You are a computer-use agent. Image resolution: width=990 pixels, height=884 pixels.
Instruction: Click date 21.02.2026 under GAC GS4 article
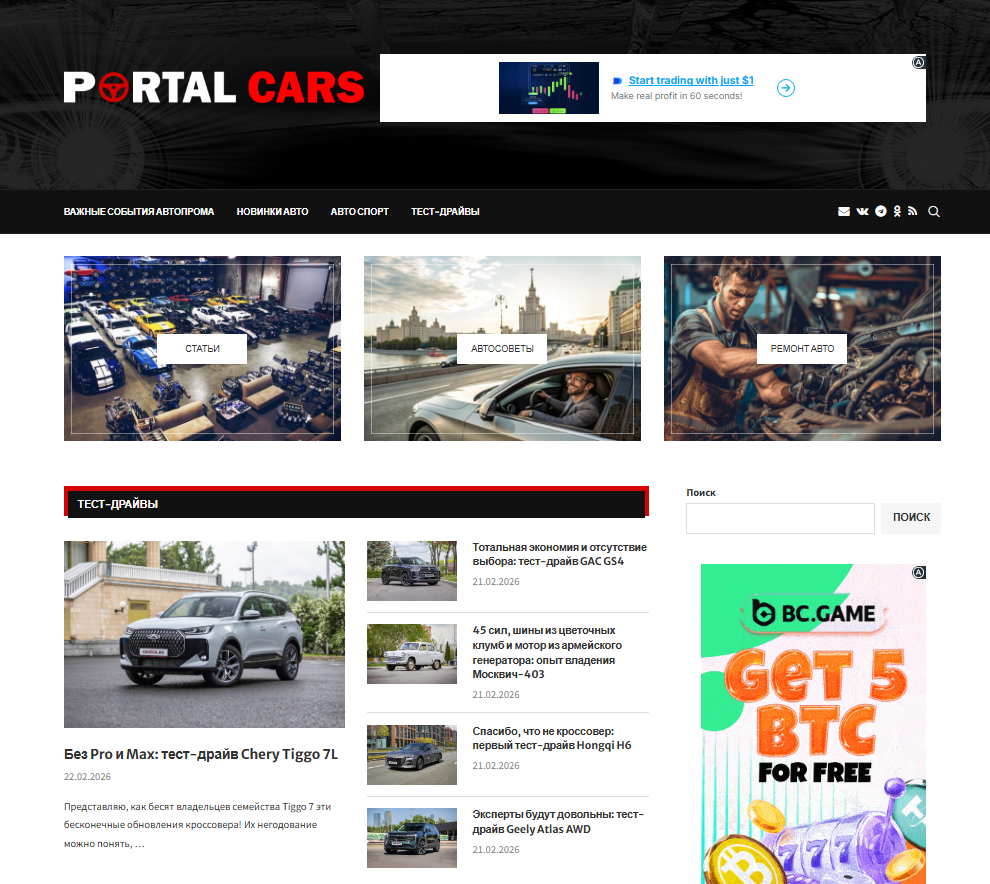click(496, 582)
